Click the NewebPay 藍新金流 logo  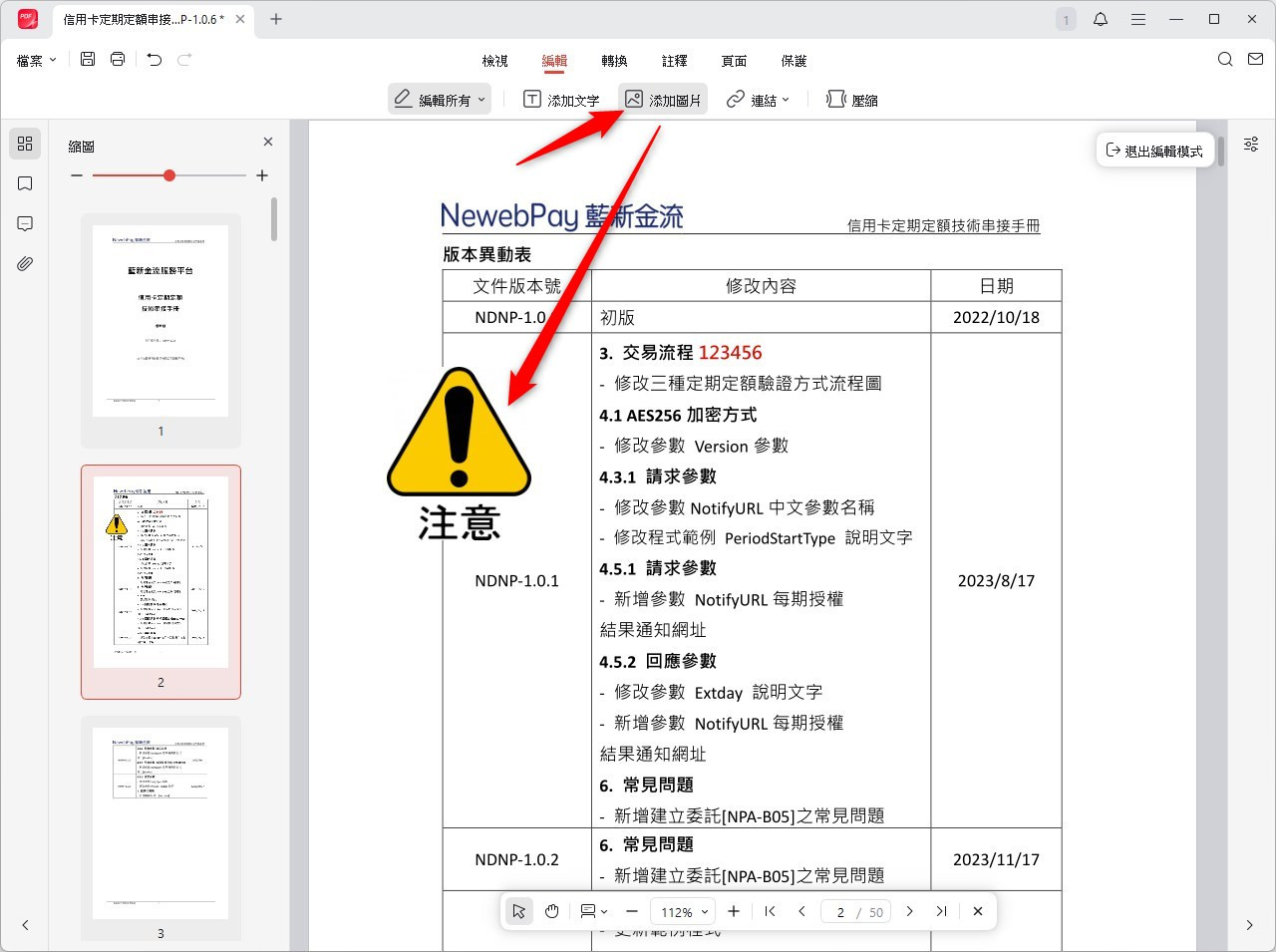pyautogui.click(x=562, y=215)
